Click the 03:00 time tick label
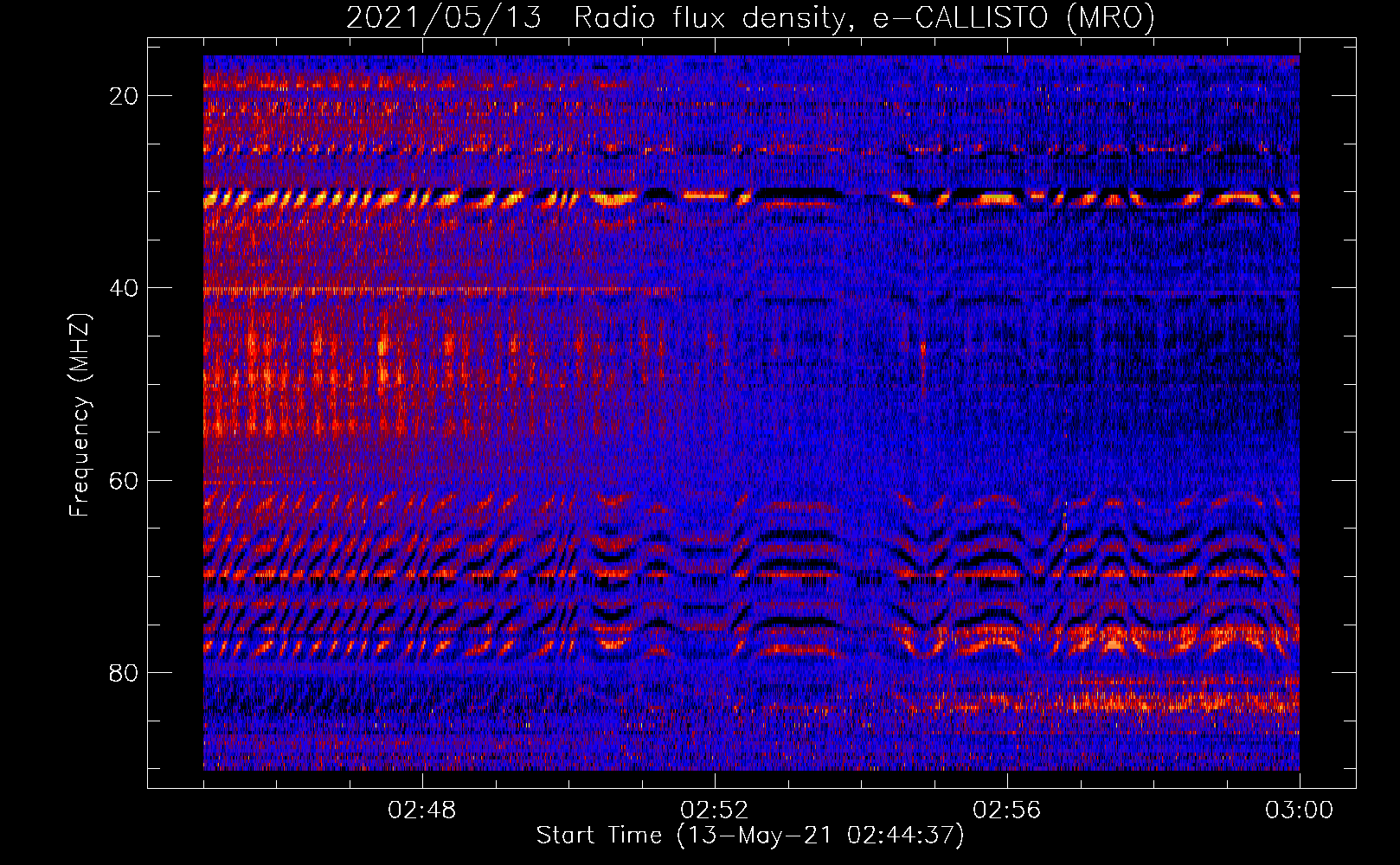Screen dimensions: 1400x865 coord(1300,811)
